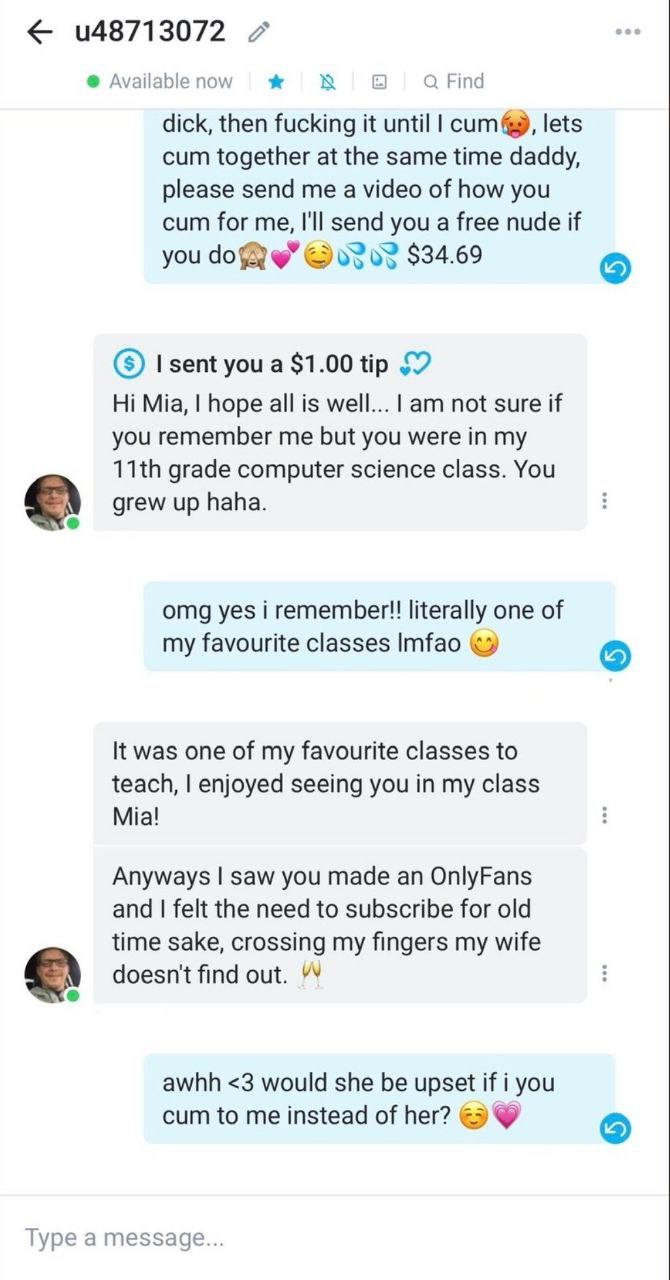The width and height of the screenshot is (670, 1280).
Task: Open the chat media gallery icon
Action: 380,82
